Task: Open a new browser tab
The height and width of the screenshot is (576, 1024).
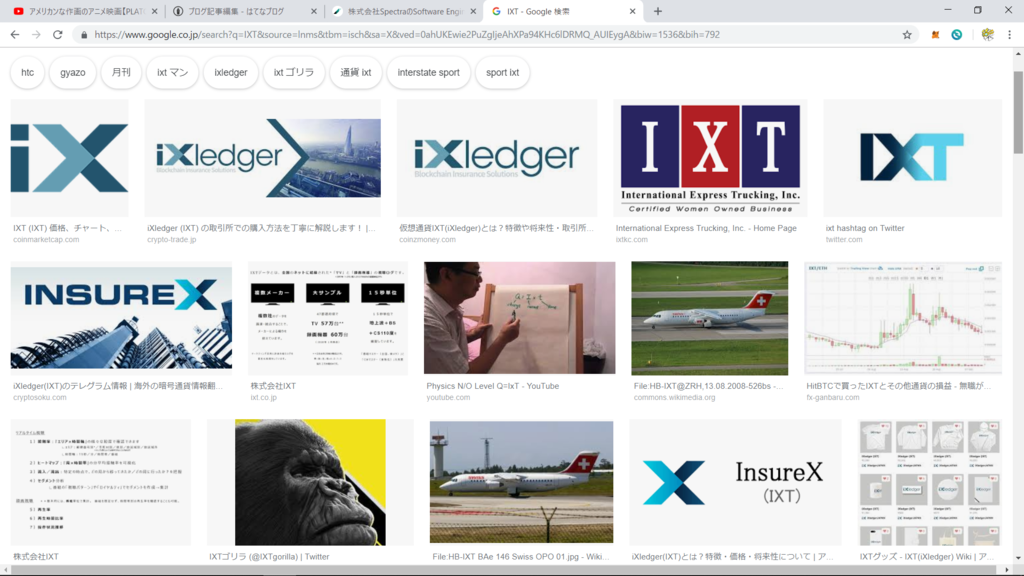Action: tap(658, 11)
